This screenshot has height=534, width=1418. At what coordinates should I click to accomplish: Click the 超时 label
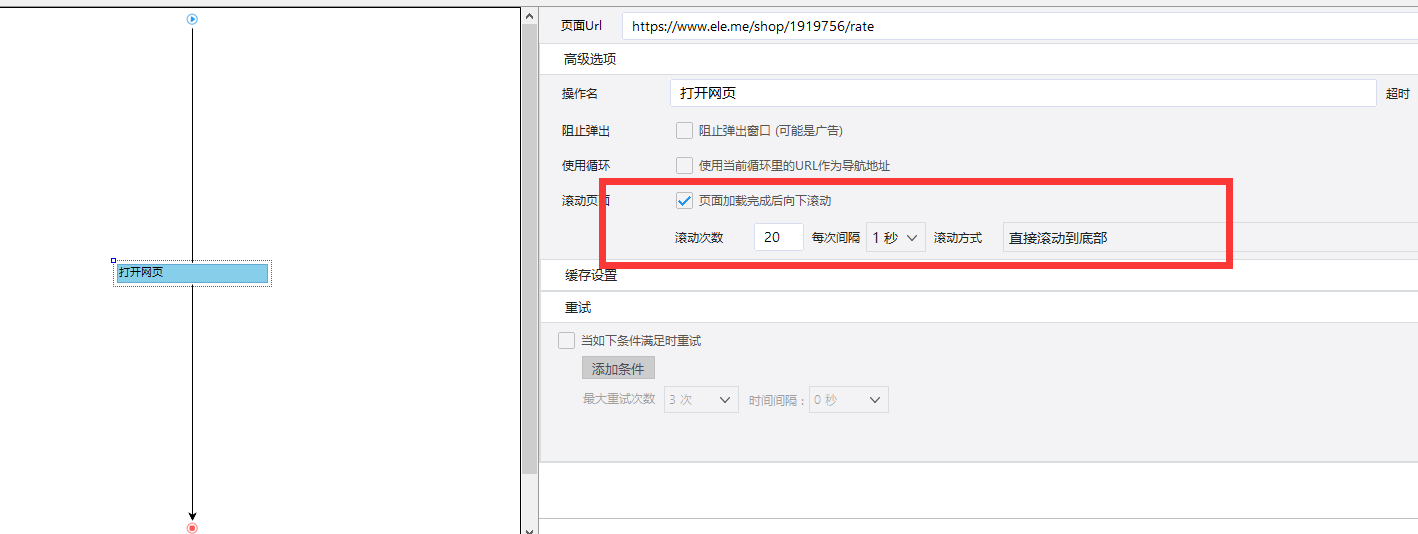1398,94
